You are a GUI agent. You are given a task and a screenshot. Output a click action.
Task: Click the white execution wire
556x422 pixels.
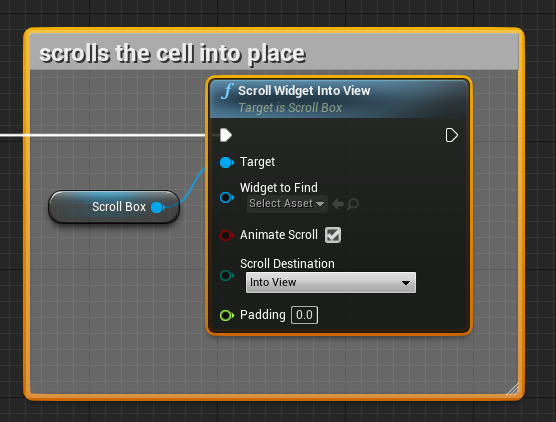click(x=102, y=135)
